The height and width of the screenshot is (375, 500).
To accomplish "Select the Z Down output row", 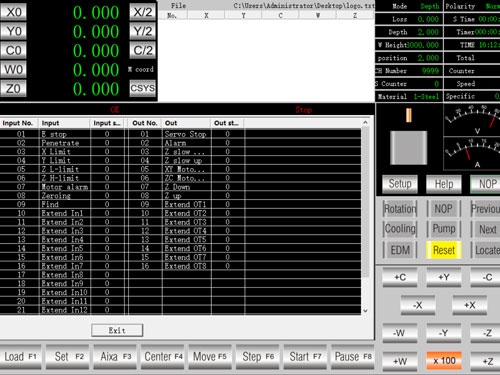I will (187, 187).
